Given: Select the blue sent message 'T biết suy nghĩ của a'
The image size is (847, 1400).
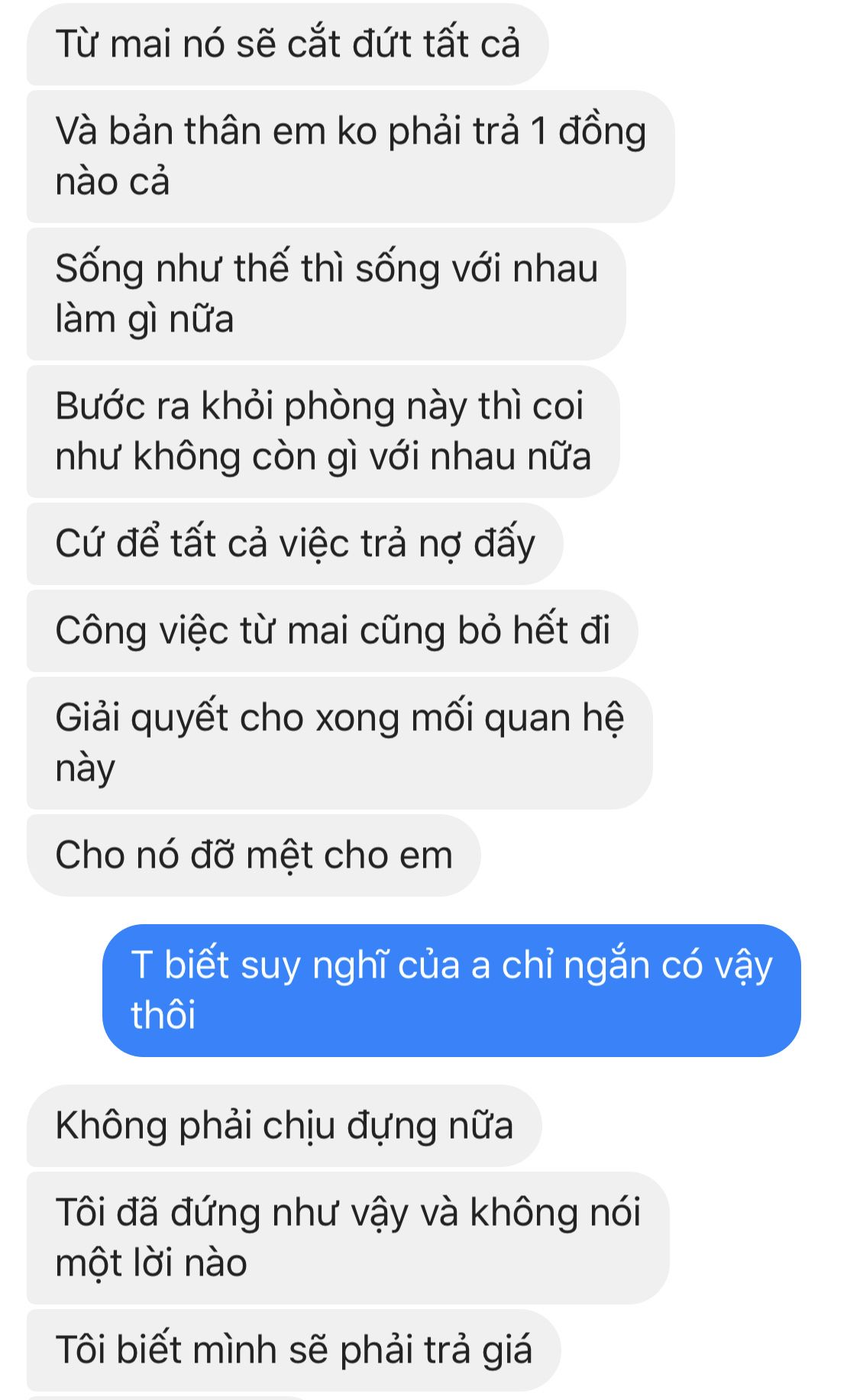Looking at the screenshot, I should [451, 991].
